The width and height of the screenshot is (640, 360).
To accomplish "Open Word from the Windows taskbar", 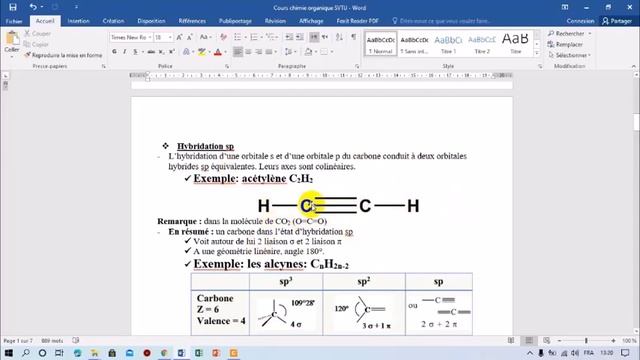I will click(181, 353).
